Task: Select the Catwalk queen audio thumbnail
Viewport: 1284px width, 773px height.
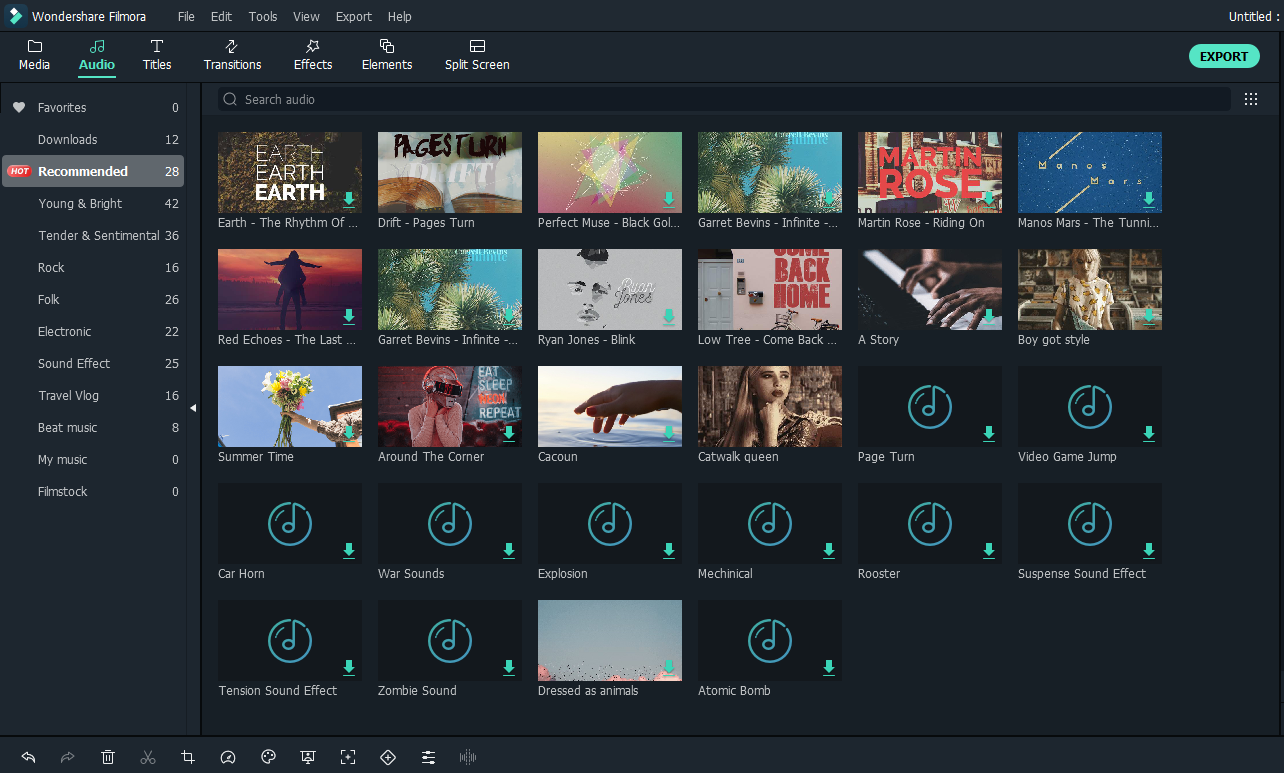Action: (769, 407)
